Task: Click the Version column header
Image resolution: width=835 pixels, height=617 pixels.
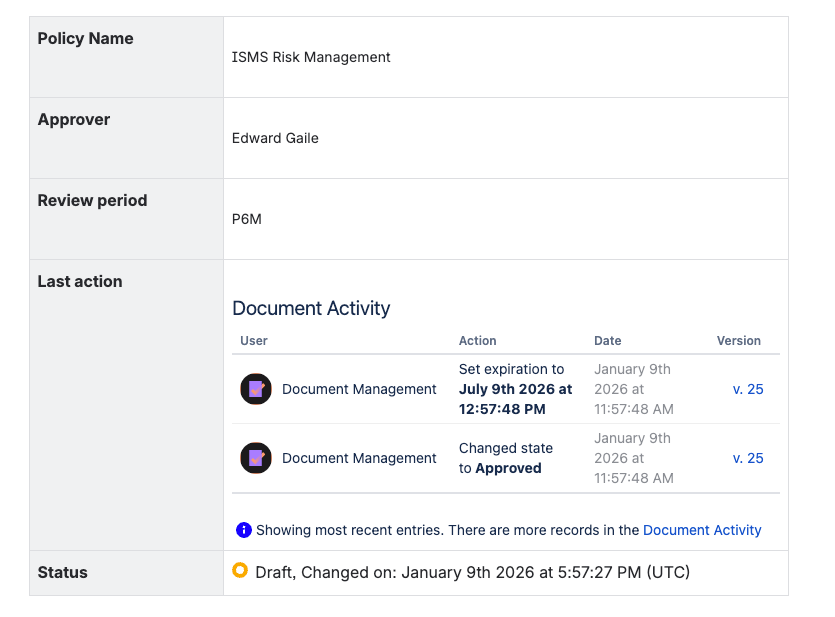Action: click(x=739, y=341)
